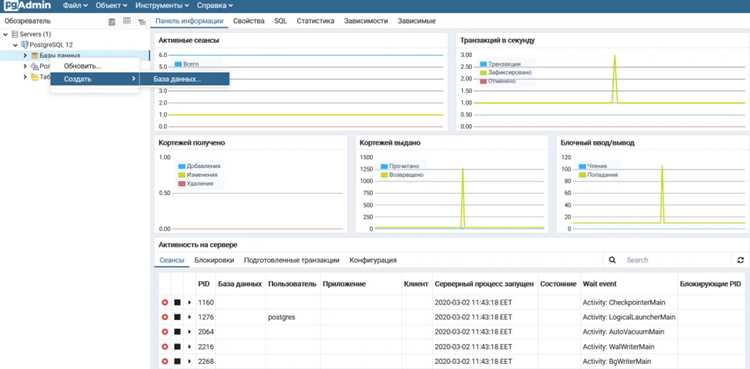Collapse the Servers (1) tree node
750x369 pixels.
tap(6, 34)
